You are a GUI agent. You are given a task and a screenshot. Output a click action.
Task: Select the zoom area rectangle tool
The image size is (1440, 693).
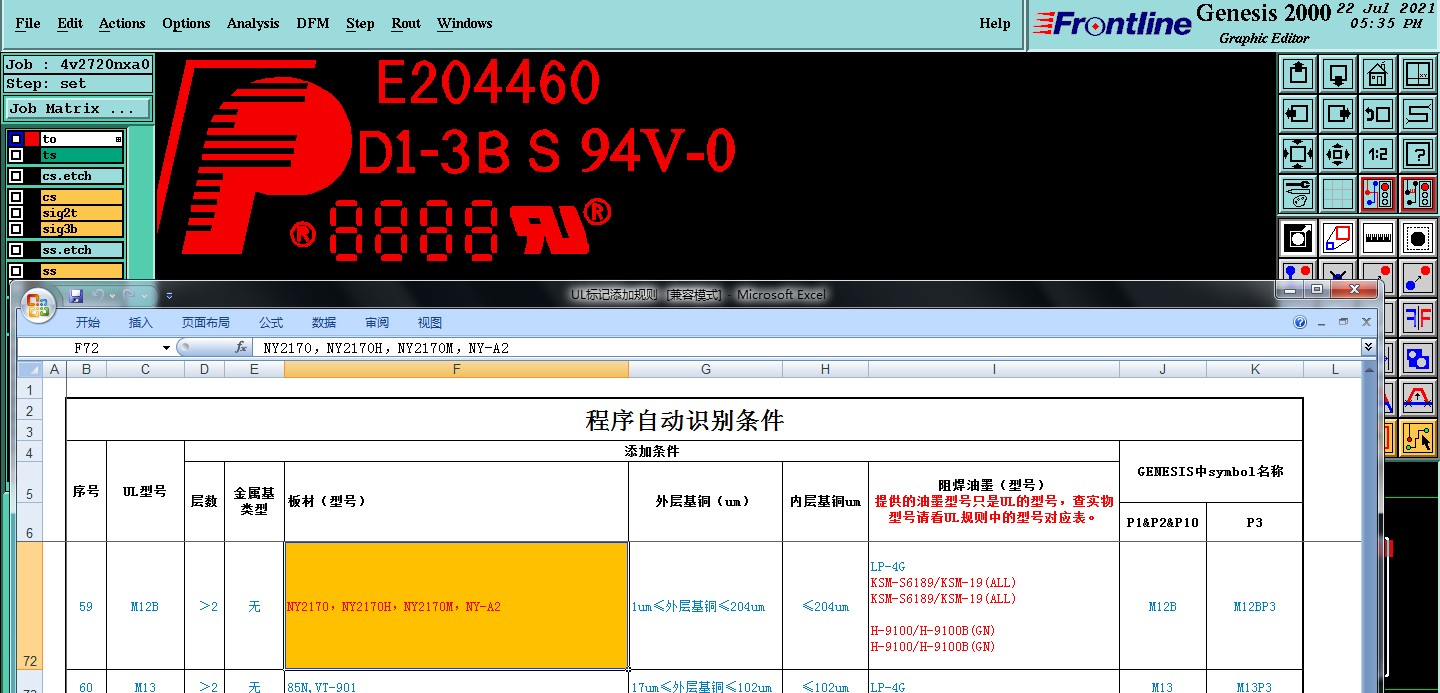[1337, 237]
